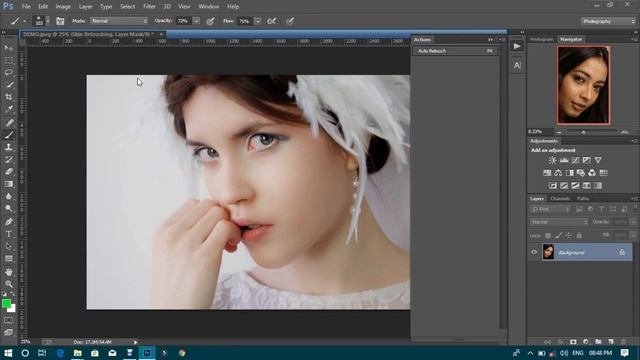Open the layer Kind filter dropdown
Viewport: 640px width, 360px height.
click(550, 209)
